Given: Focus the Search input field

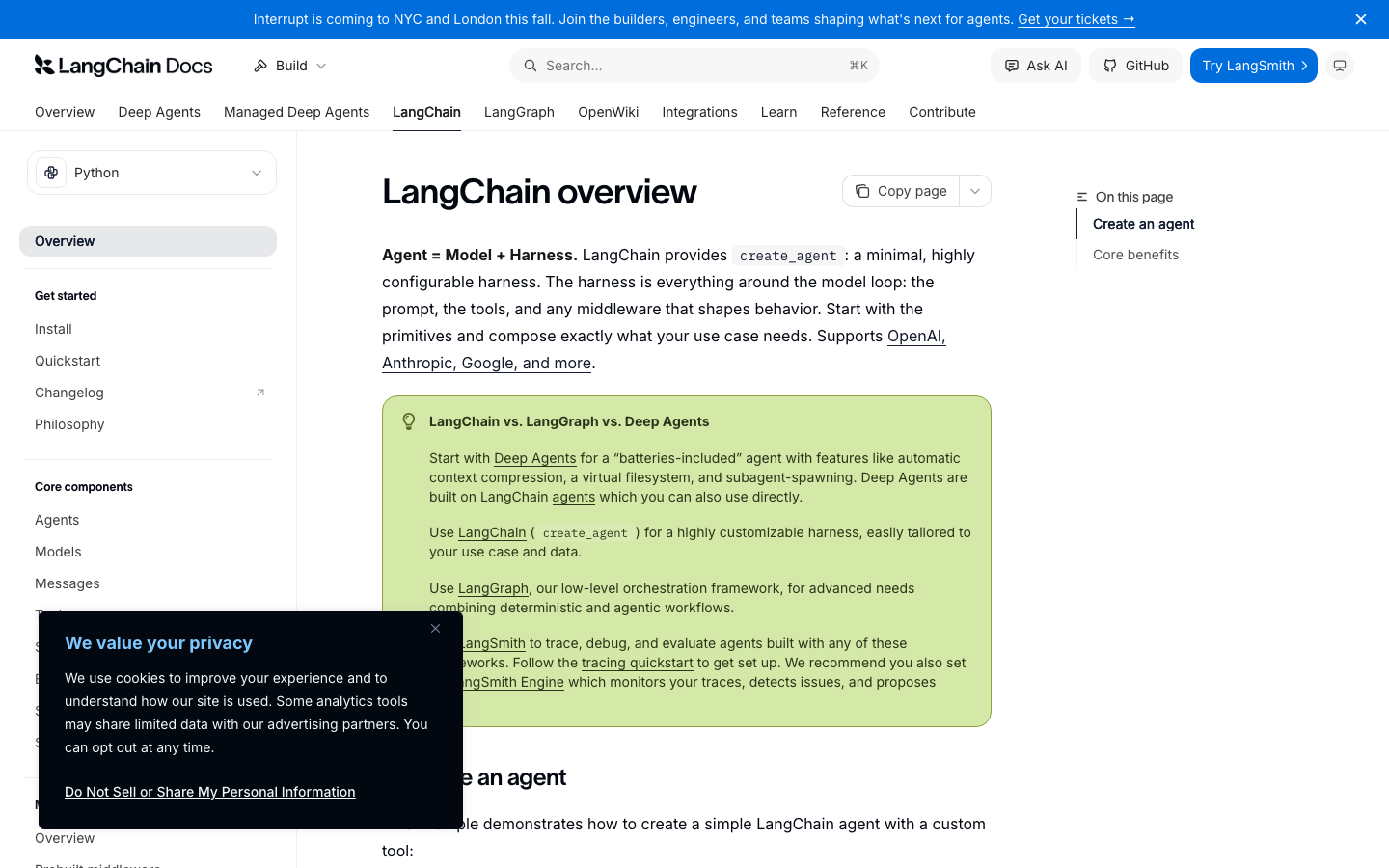Looking at the screenshot, I should pos(694,66).
